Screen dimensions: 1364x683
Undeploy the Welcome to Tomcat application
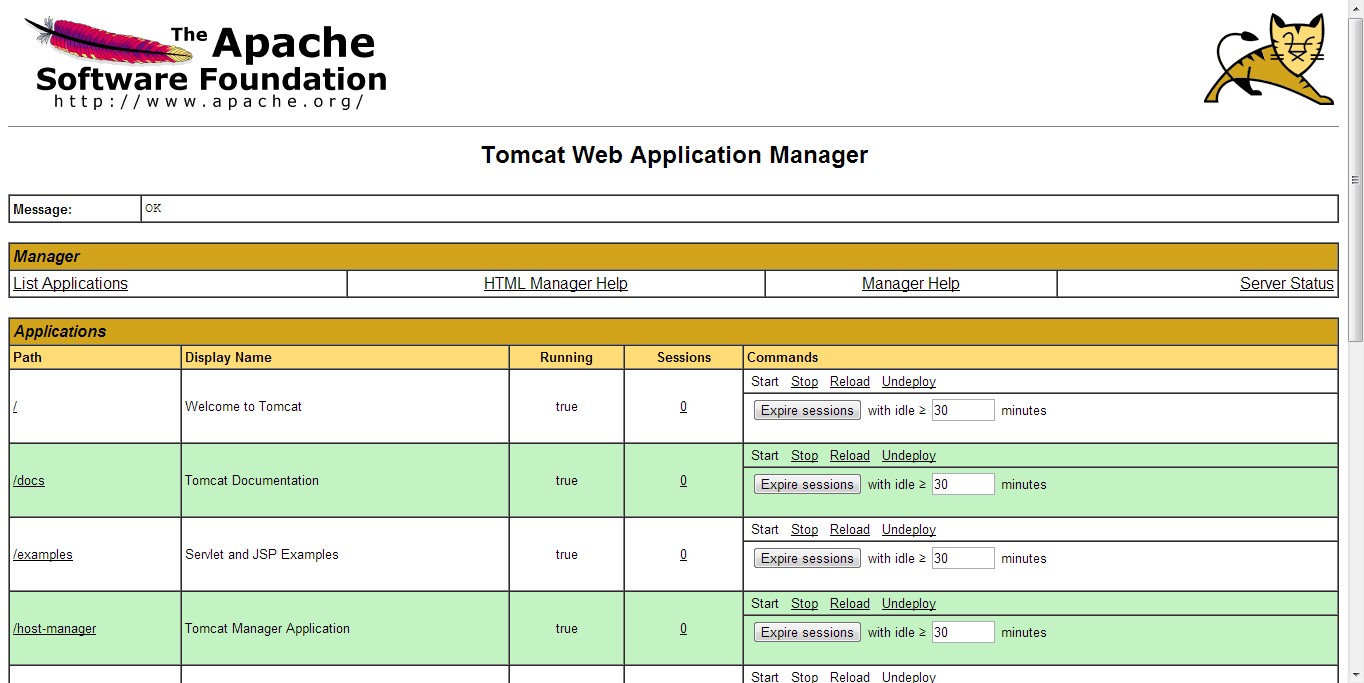pyautogui.click(x=909, y=382)
